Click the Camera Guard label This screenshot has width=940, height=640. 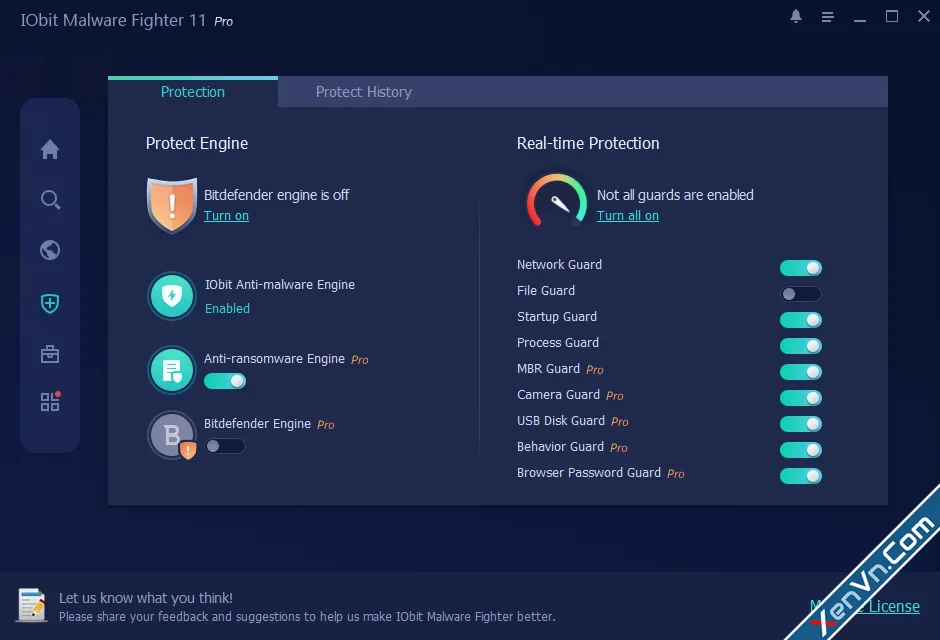(558, 394)
